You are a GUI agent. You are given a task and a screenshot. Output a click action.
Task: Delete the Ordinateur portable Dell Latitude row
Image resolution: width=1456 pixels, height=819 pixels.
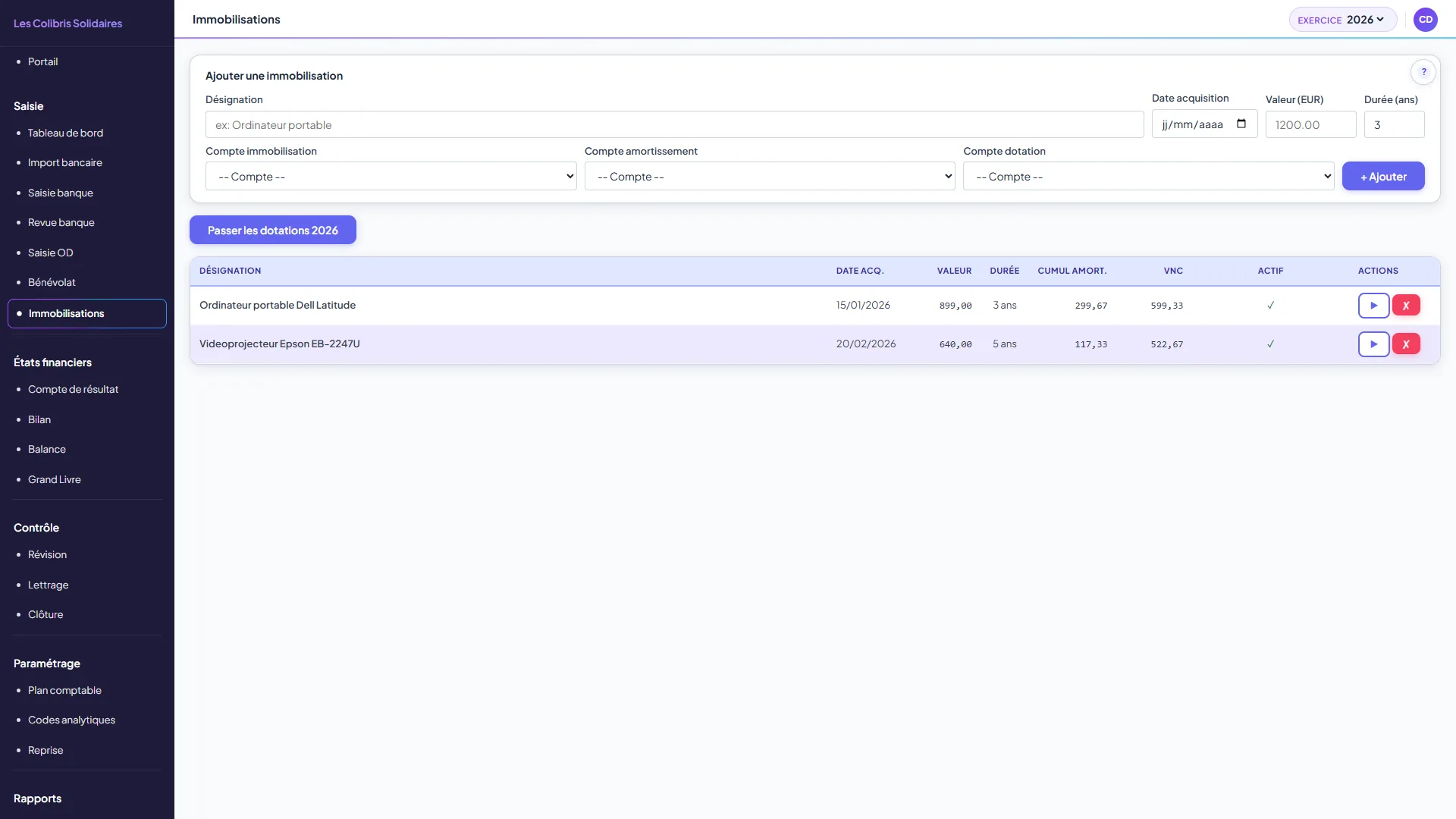[1406, 306]
